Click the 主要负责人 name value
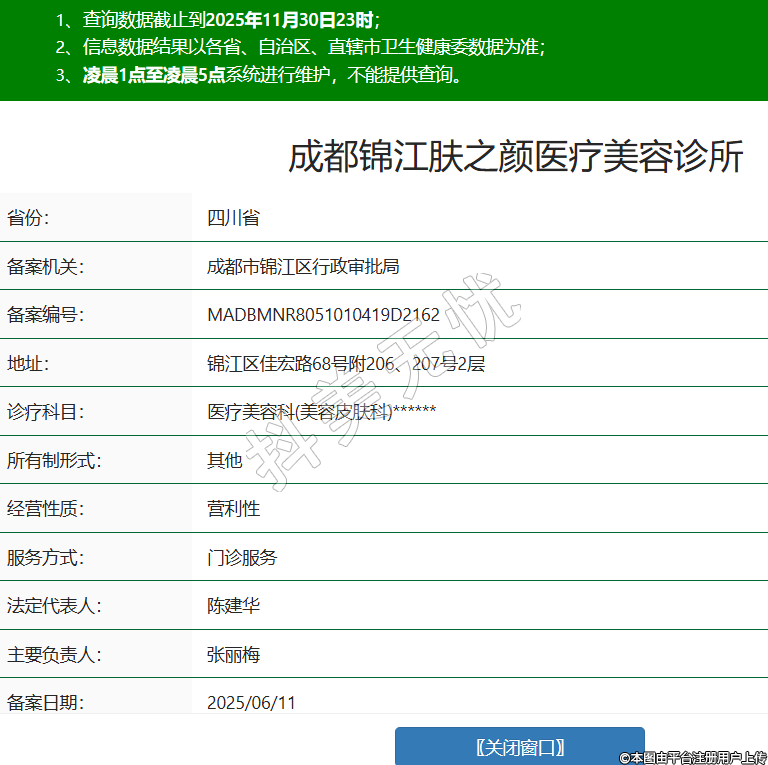 [233, 655]
